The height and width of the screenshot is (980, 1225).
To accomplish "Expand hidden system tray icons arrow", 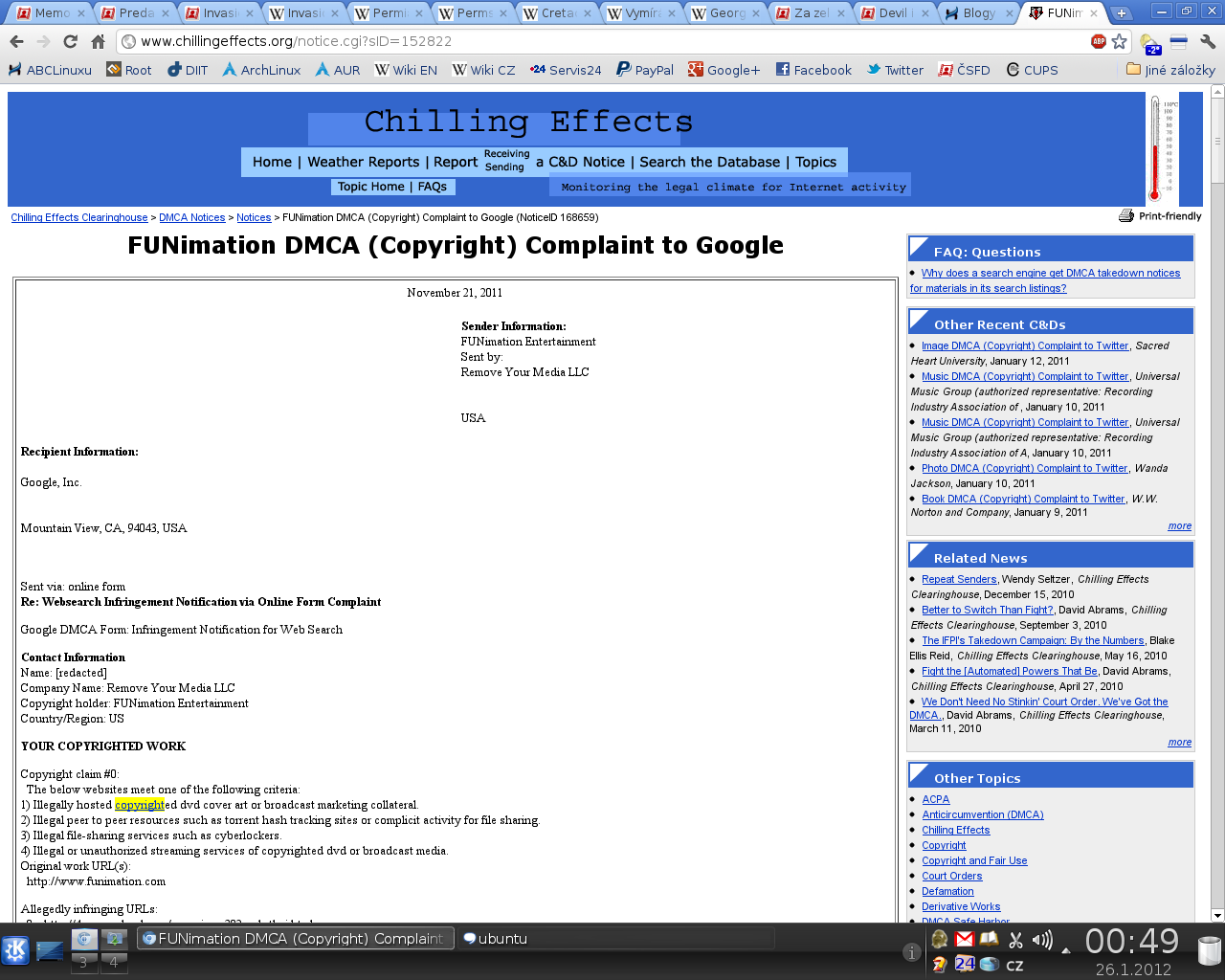I will 1066,951.
